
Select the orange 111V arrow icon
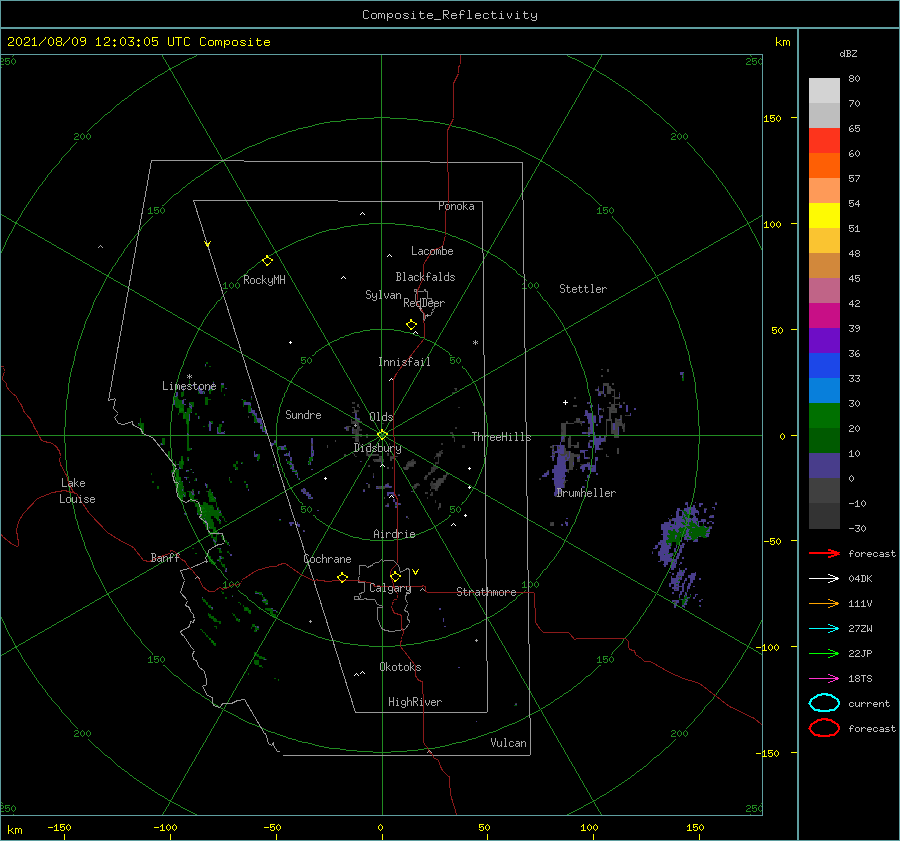(x=824, y=603)
